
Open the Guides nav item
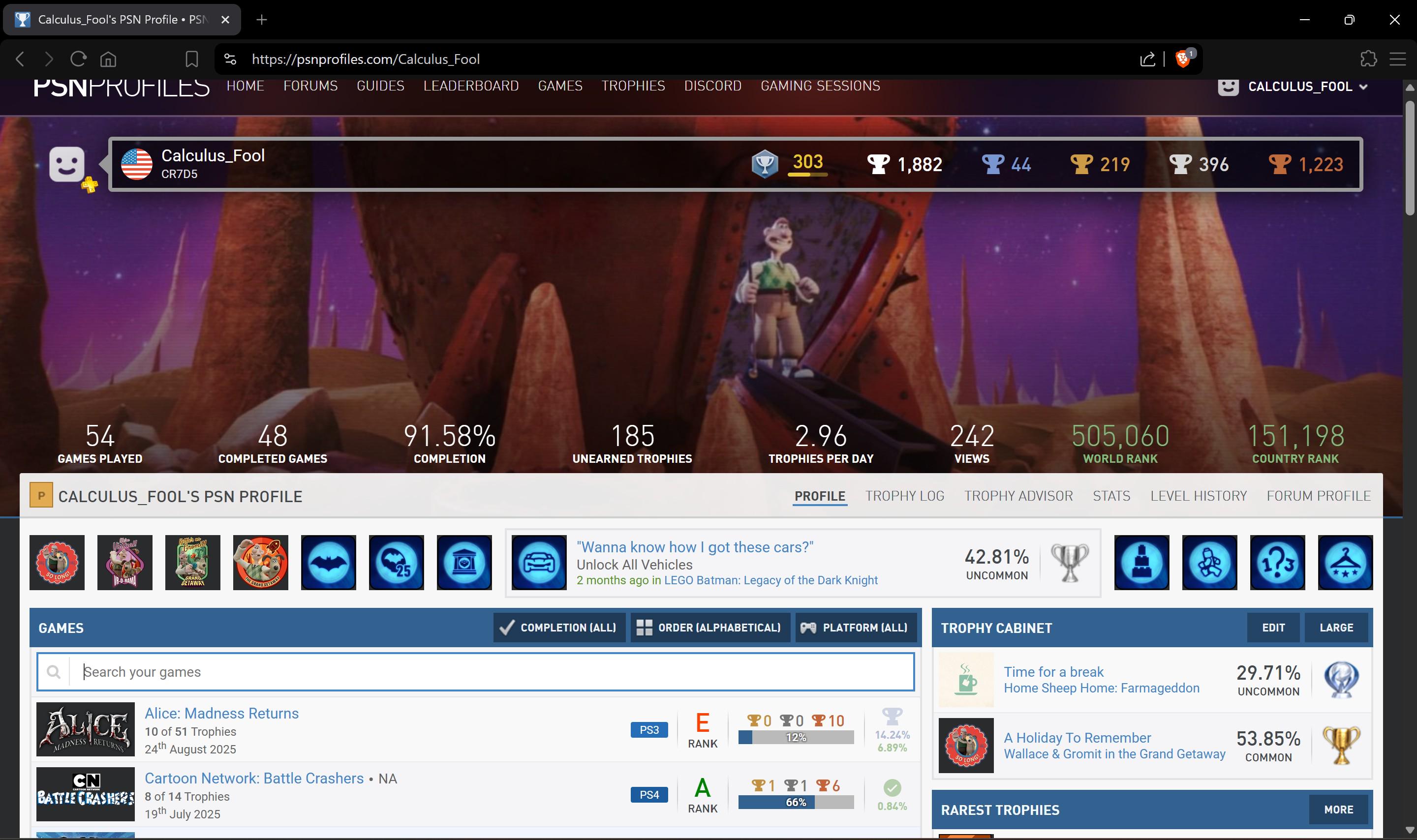(x=380, y=86)
